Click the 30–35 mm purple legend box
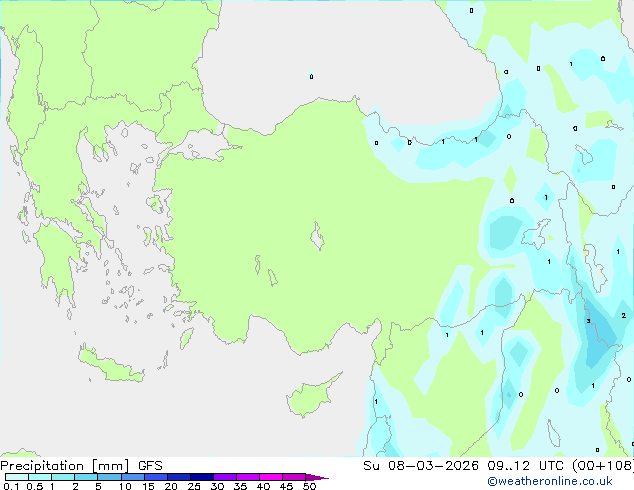 click(224, 477)
